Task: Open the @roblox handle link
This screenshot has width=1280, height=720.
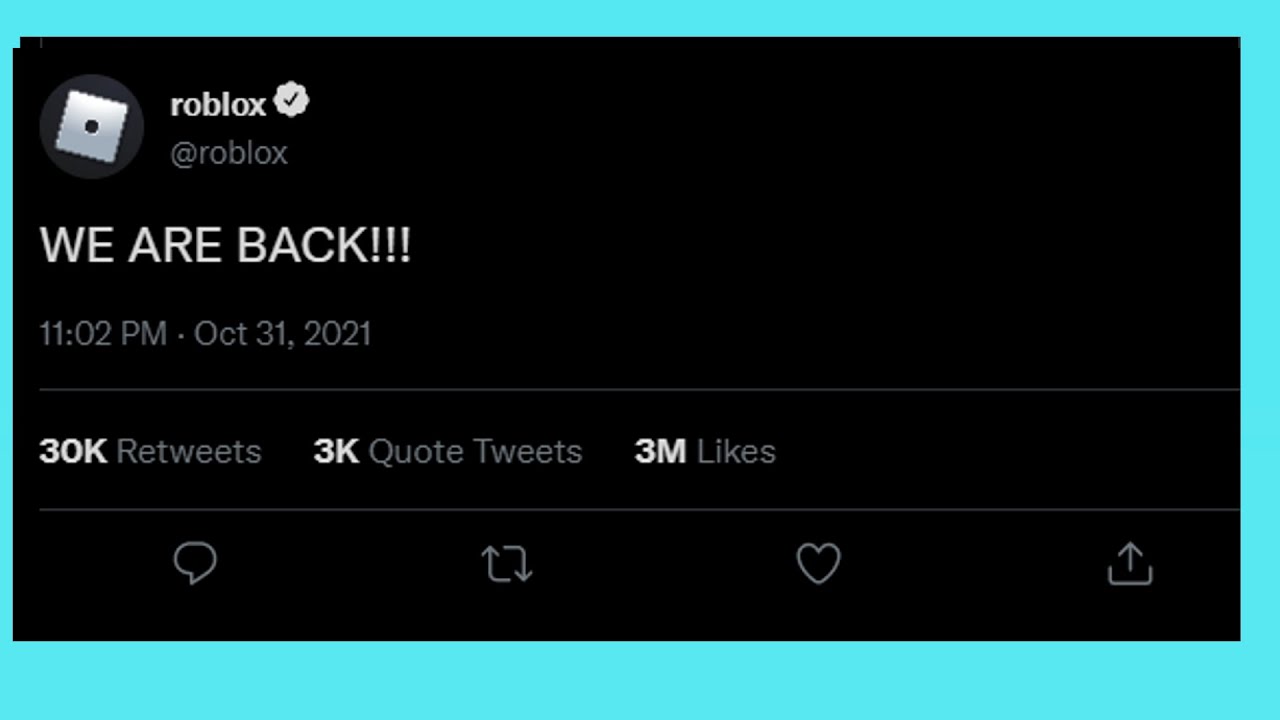Action: [229, 153]
